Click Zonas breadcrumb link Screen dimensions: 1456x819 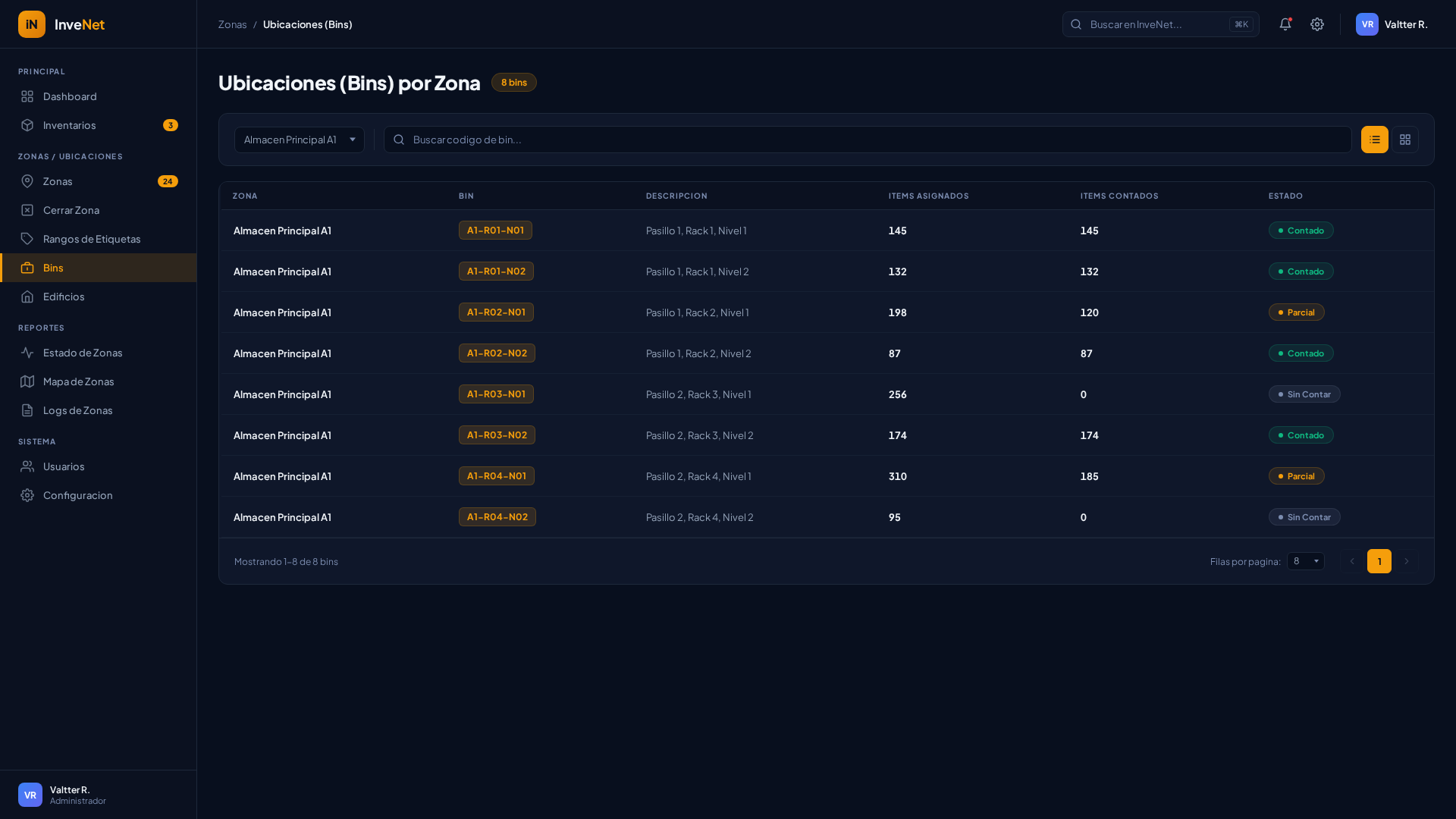[232, 24]
